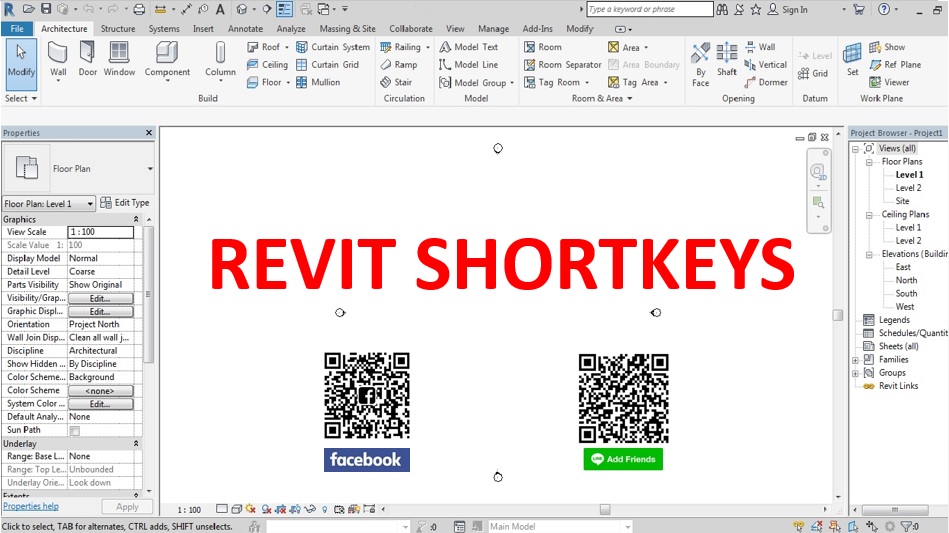The width and height of the screenshot is (949, 533).
Task: Toggle the Sun Path checkbox
Action: pyautogui.click(x=74, y=431)
